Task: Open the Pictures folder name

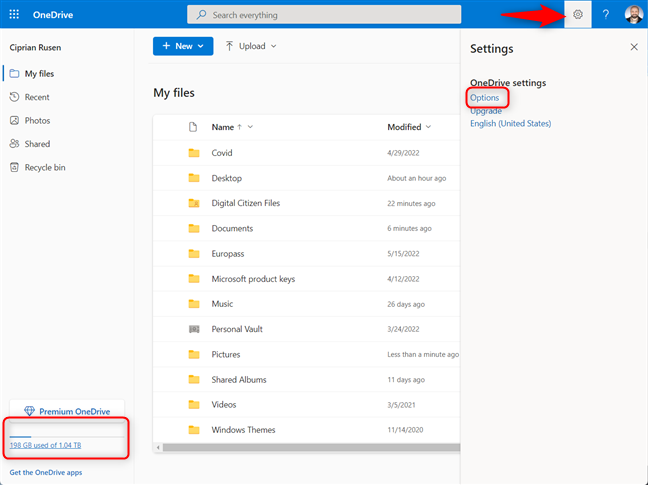Action: click(226, 354)
